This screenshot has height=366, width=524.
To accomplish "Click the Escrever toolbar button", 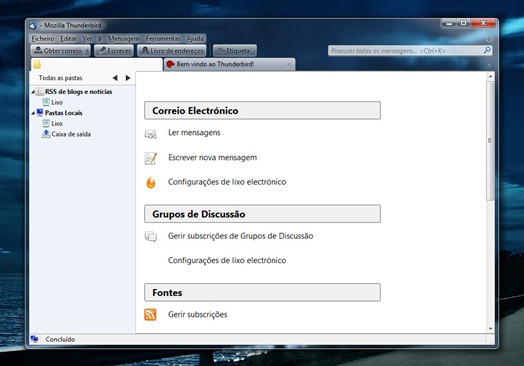I will (x=114, y=51).
